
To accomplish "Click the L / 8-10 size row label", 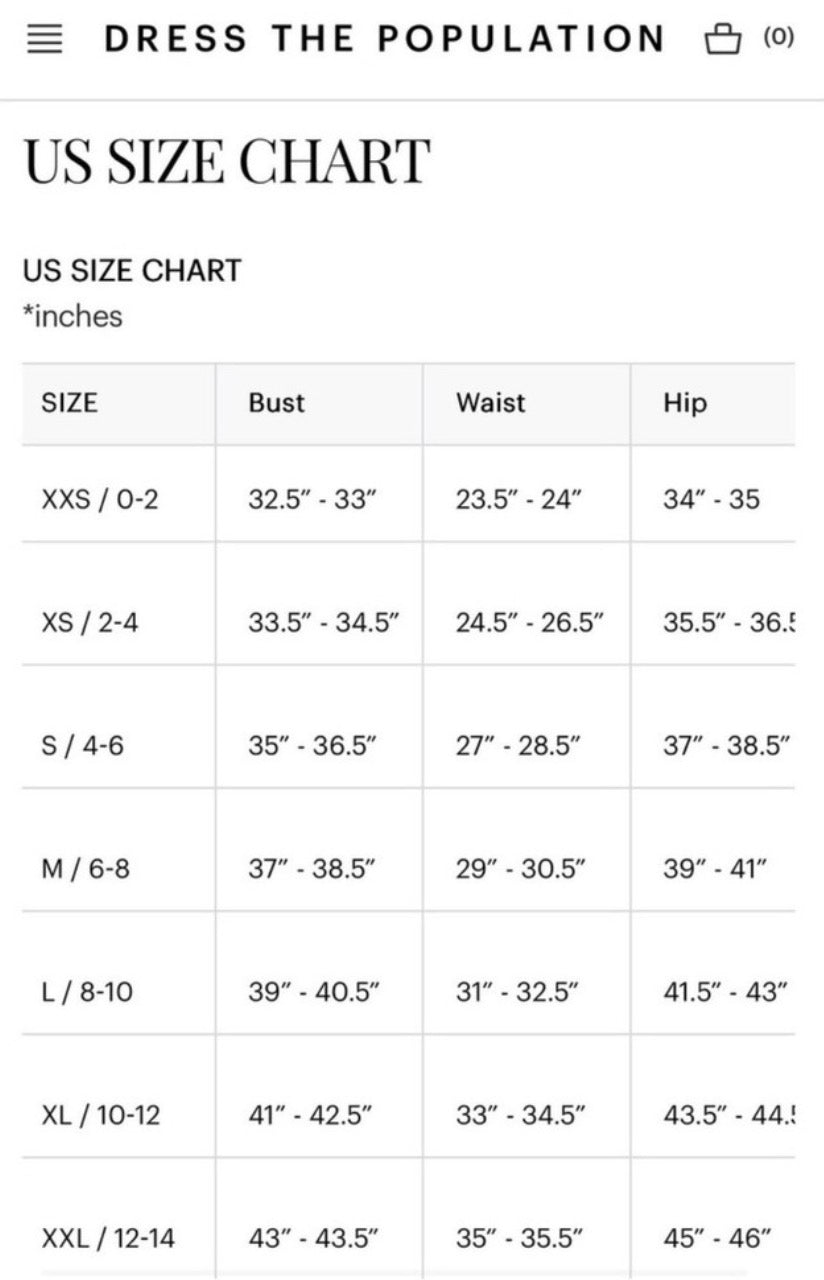I will (x=87, y=992).
